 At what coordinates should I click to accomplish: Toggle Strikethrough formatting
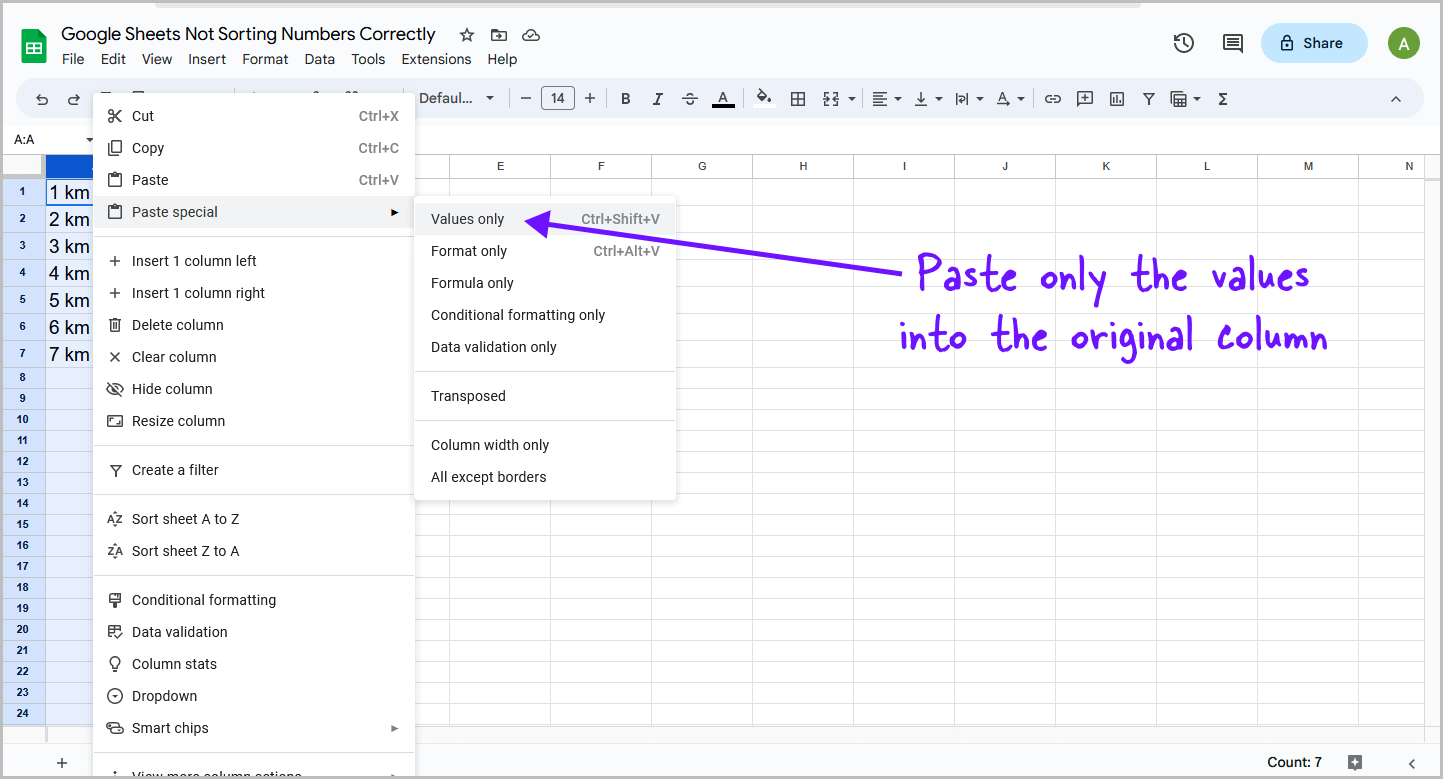690,99
